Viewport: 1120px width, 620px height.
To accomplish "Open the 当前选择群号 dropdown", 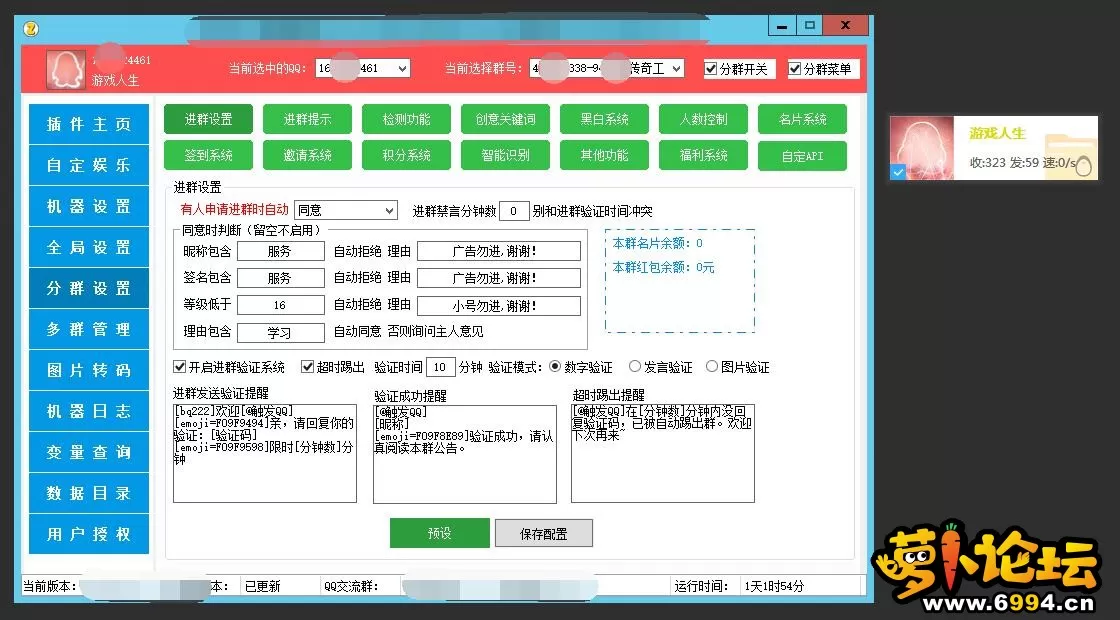I will [x=676, y=68].
